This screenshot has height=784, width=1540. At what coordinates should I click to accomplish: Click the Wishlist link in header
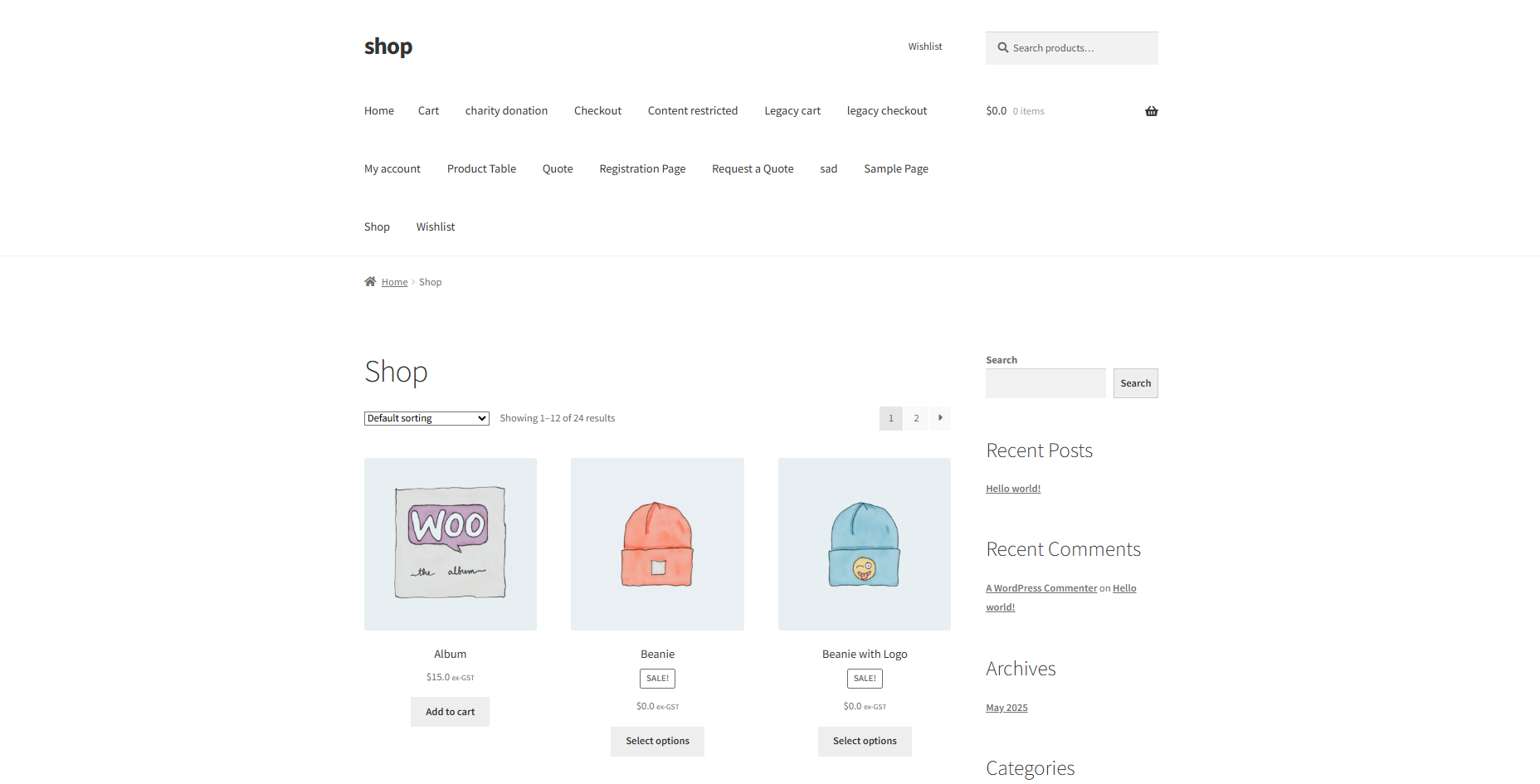(x=924, y=46)
